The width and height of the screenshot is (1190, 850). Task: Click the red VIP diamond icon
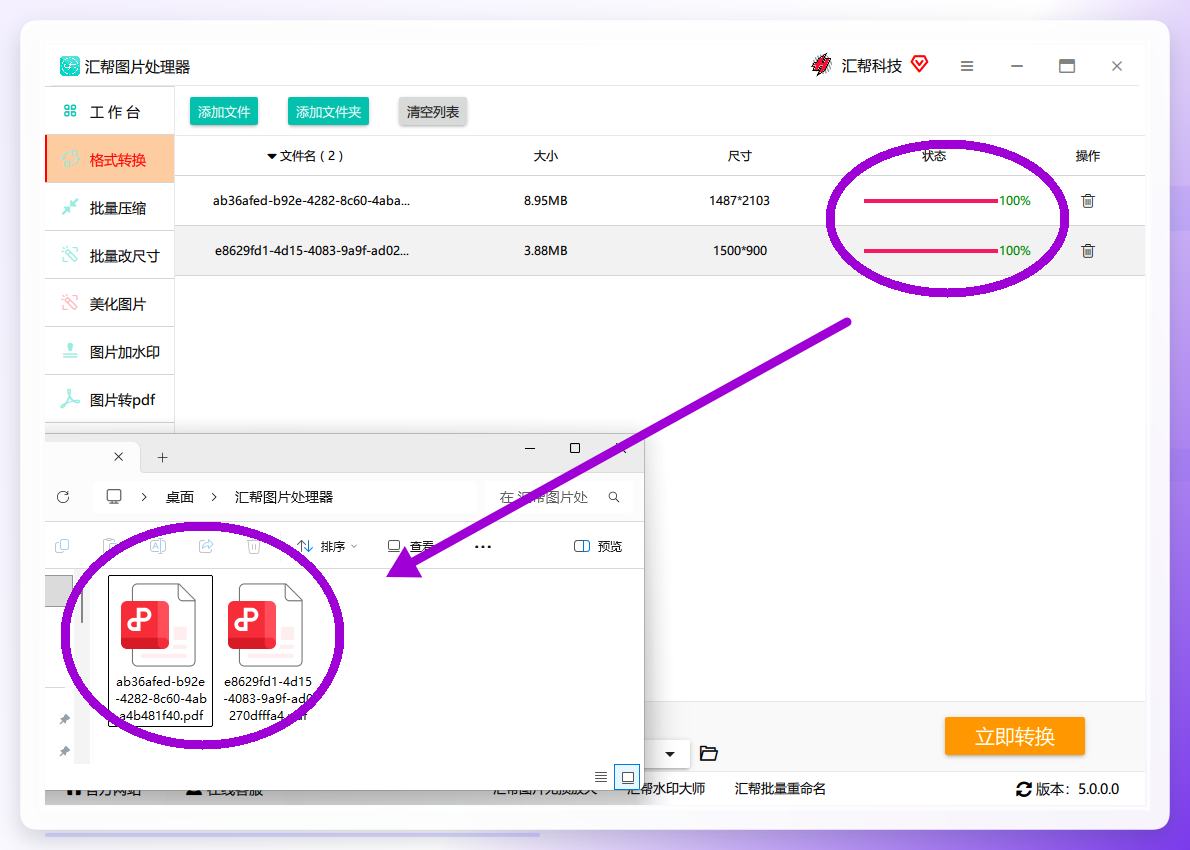pyautogui.click(x=919, y=65)
